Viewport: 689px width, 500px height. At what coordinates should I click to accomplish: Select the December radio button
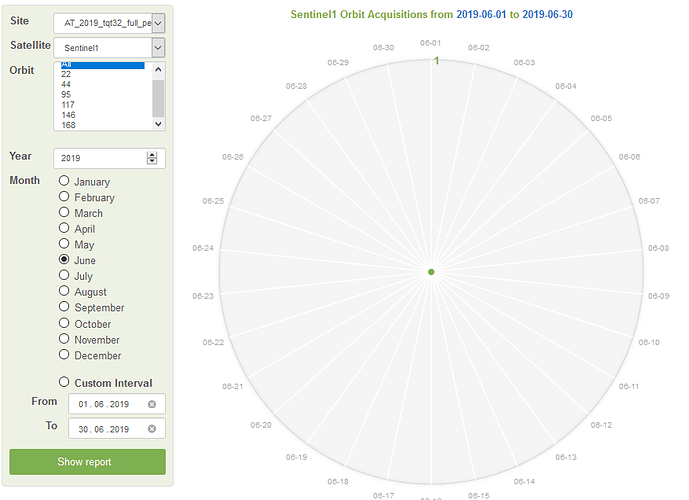coord(64,355)
